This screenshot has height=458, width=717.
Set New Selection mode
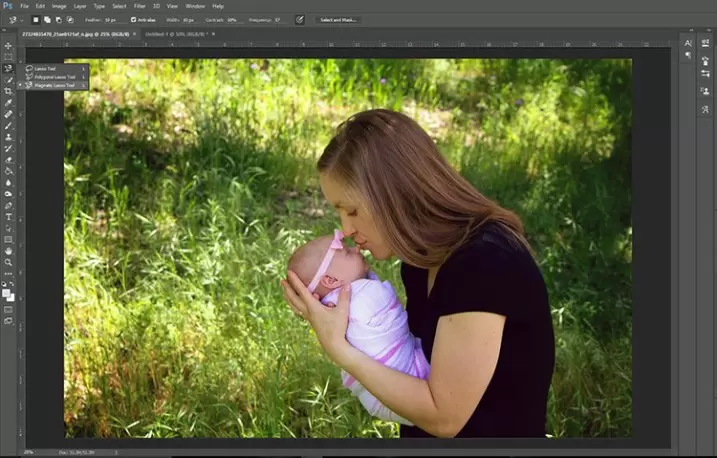pyautogui.click(x=36, y=20)
